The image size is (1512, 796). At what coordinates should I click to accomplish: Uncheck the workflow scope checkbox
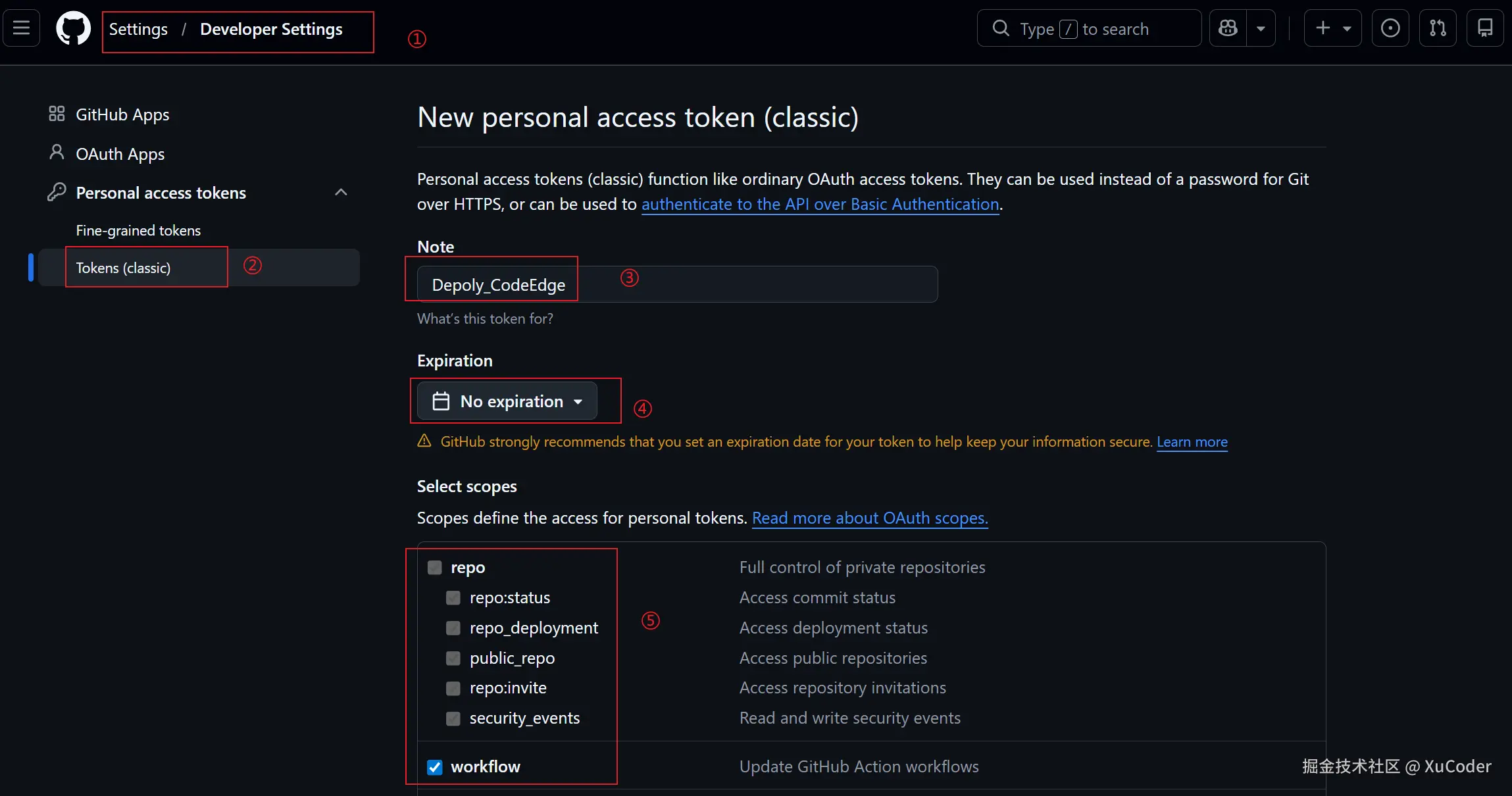tap(435, 767)
